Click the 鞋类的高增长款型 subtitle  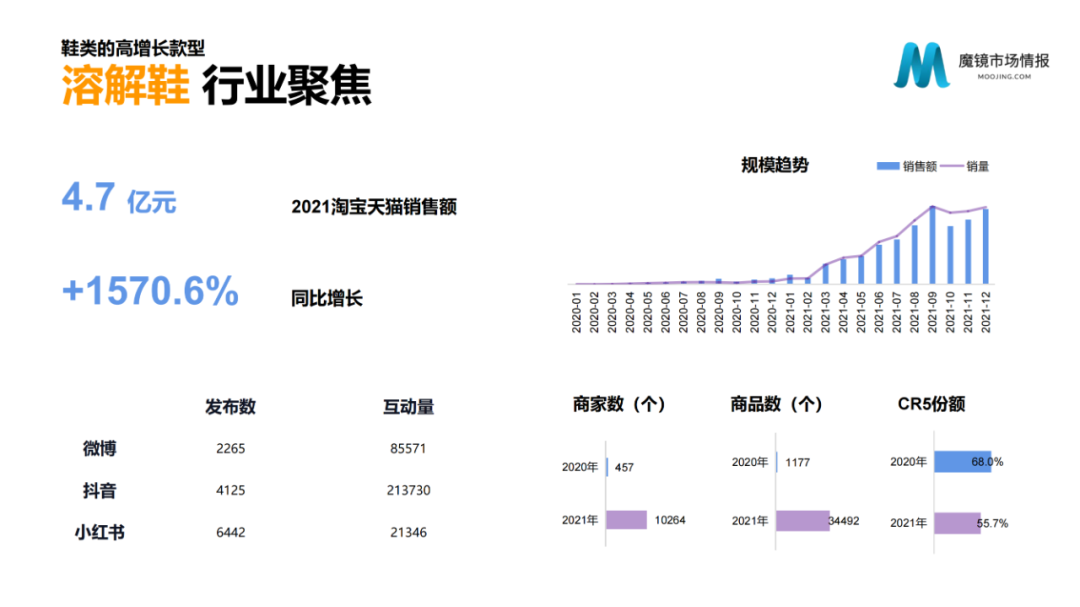pos(133,48)
